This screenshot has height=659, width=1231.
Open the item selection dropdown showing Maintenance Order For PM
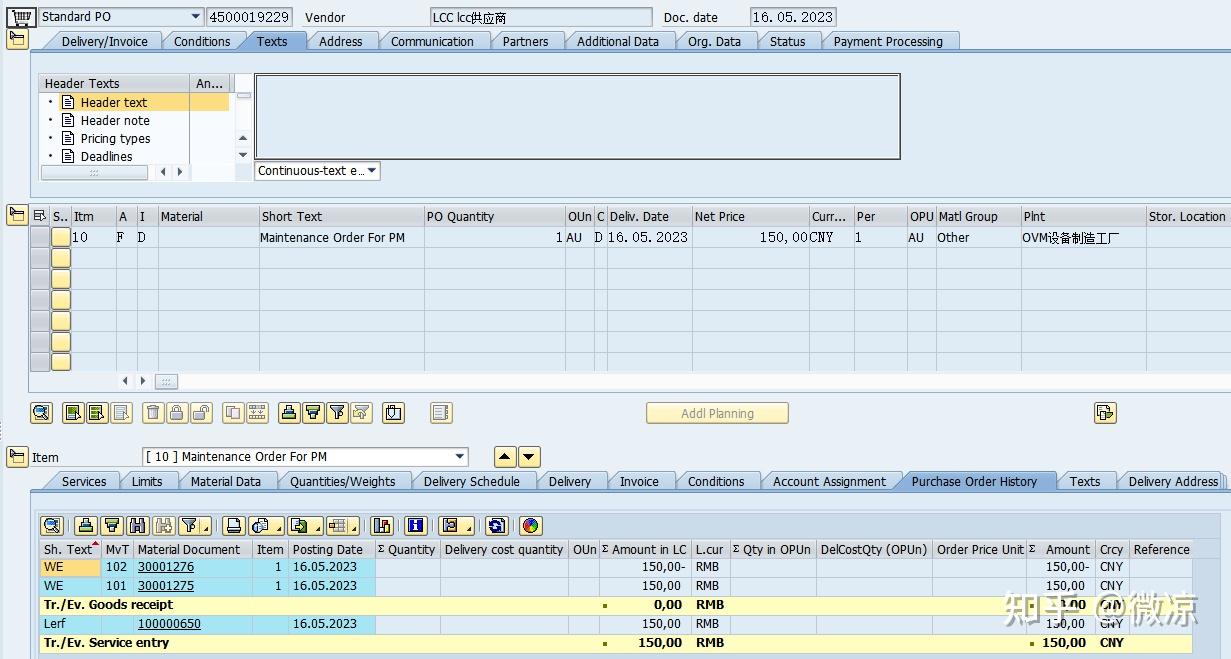tap(459, 457)
